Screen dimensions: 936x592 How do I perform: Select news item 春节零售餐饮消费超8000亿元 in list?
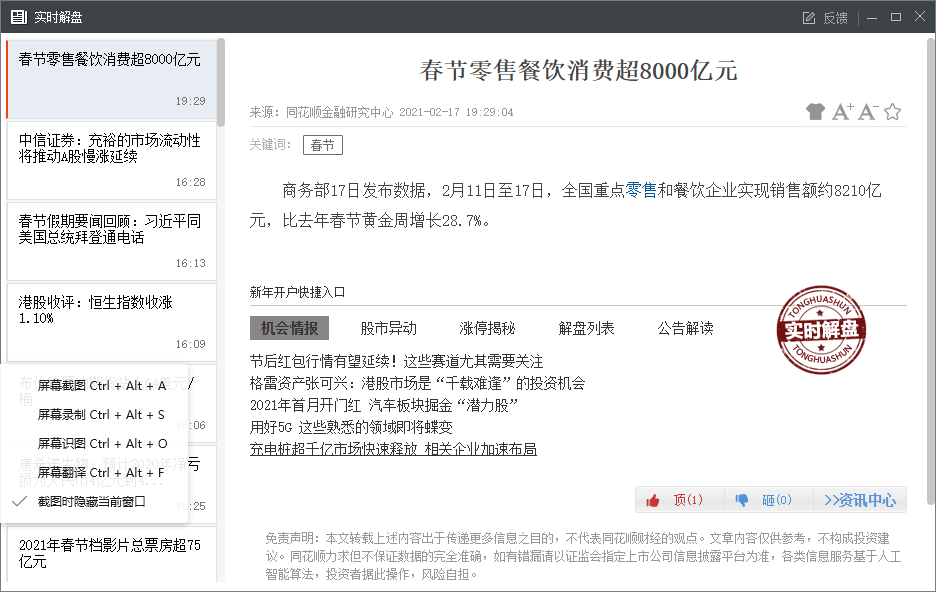(112, 79)
